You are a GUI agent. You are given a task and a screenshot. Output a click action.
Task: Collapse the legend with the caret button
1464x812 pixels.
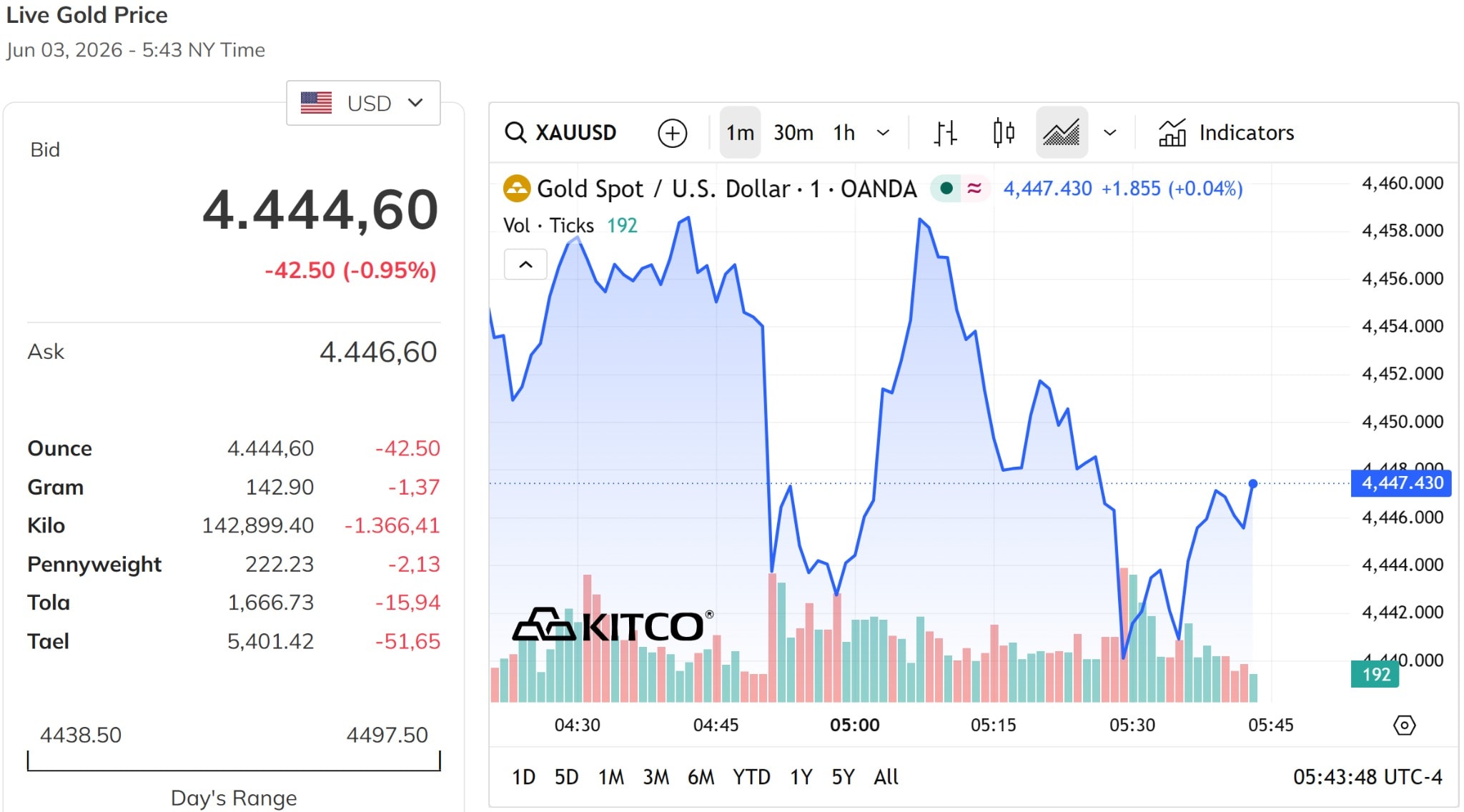pyautogui.click(x=525, y=264)
